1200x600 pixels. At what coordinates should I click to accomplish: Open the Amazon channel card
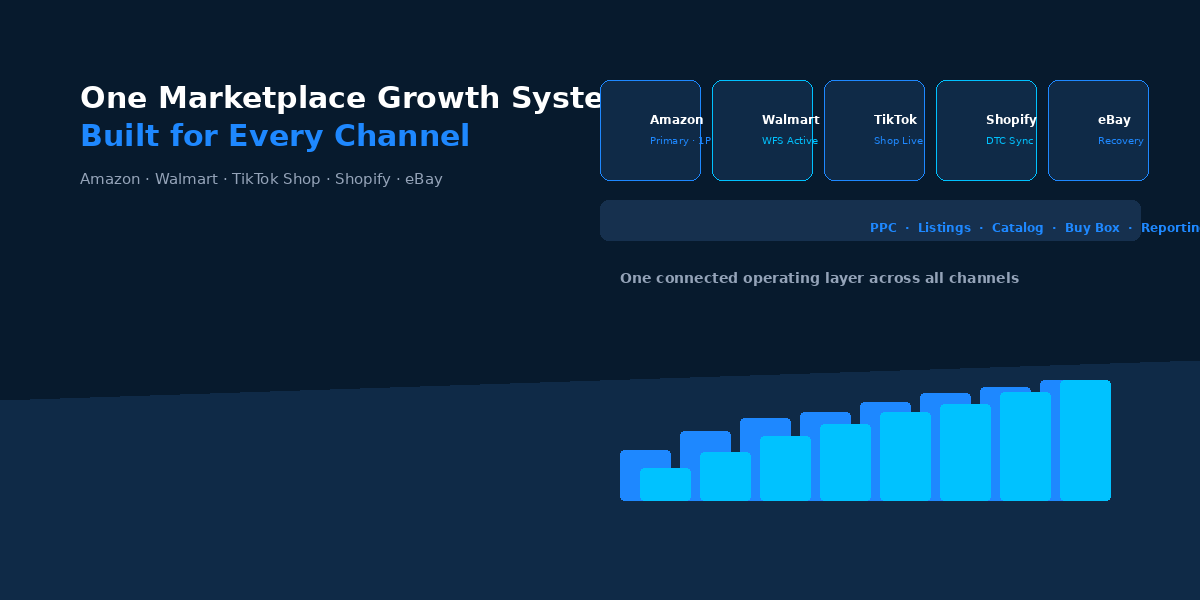(x=650, y=130)
